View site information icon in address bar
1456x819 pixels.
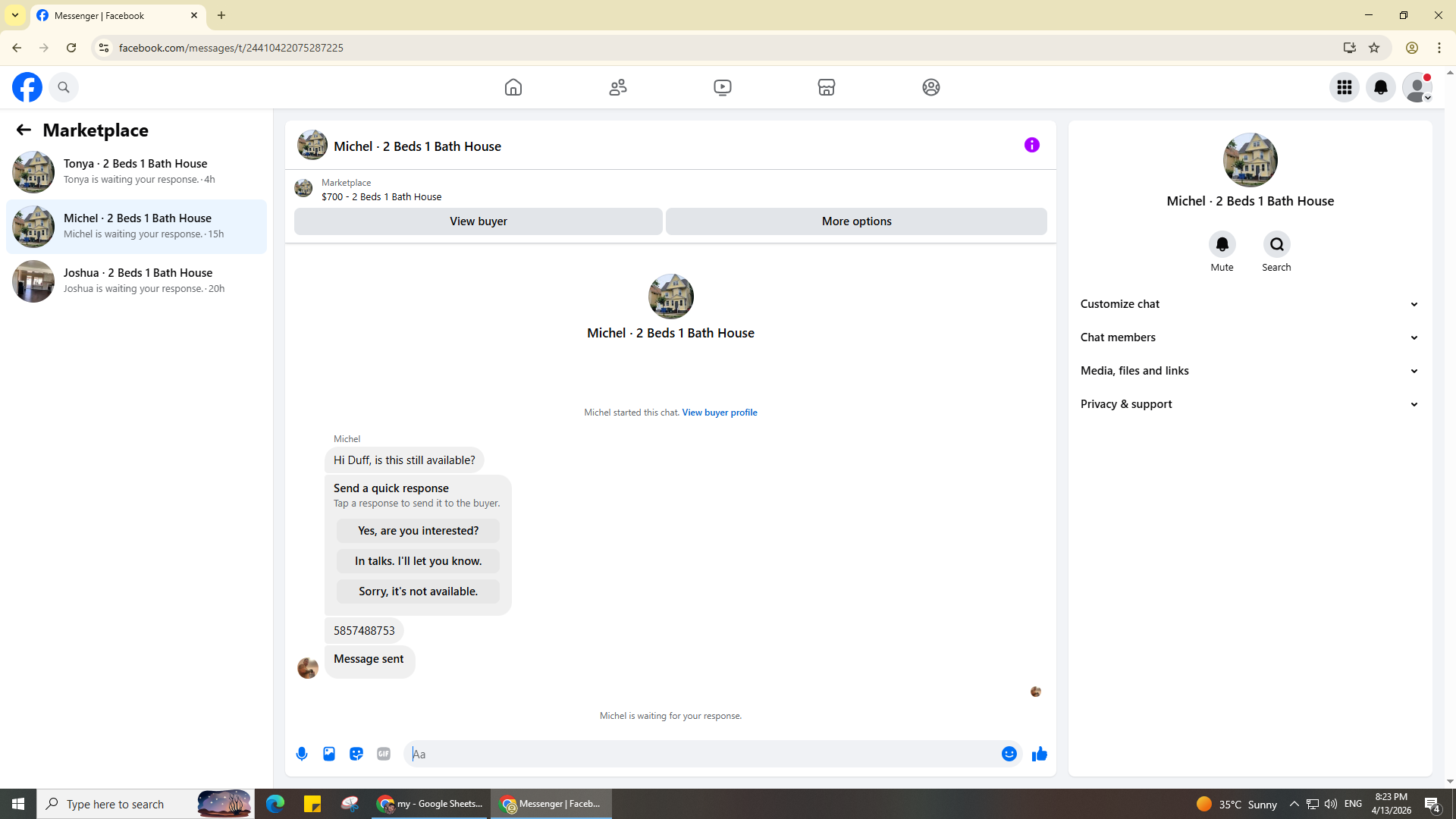pos(104,48)
